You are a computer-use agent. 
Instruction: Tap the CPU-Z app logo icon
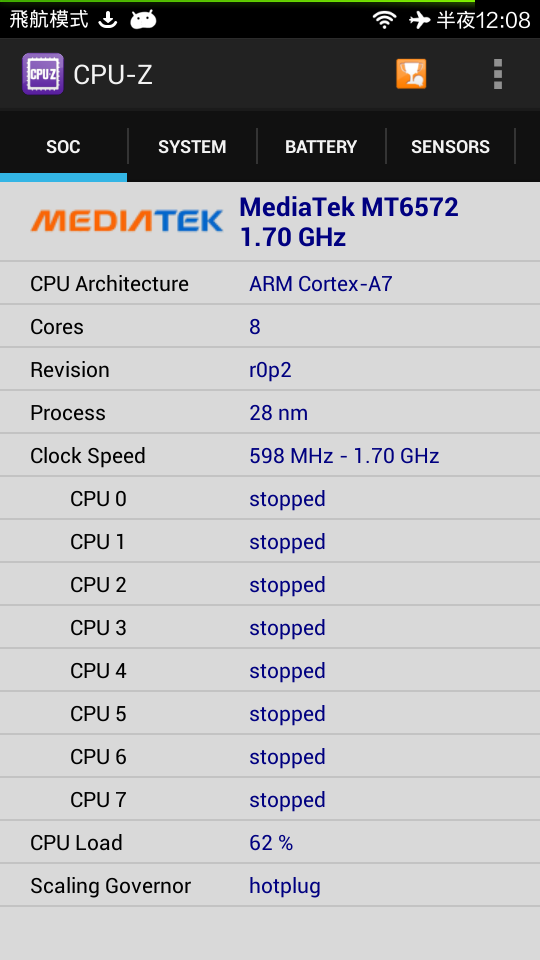(43, 74)
